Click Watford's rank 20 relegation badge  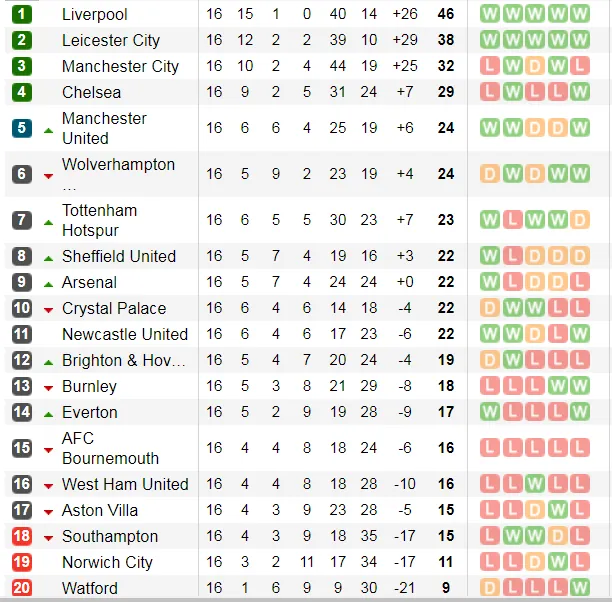(x=21, y=588)
